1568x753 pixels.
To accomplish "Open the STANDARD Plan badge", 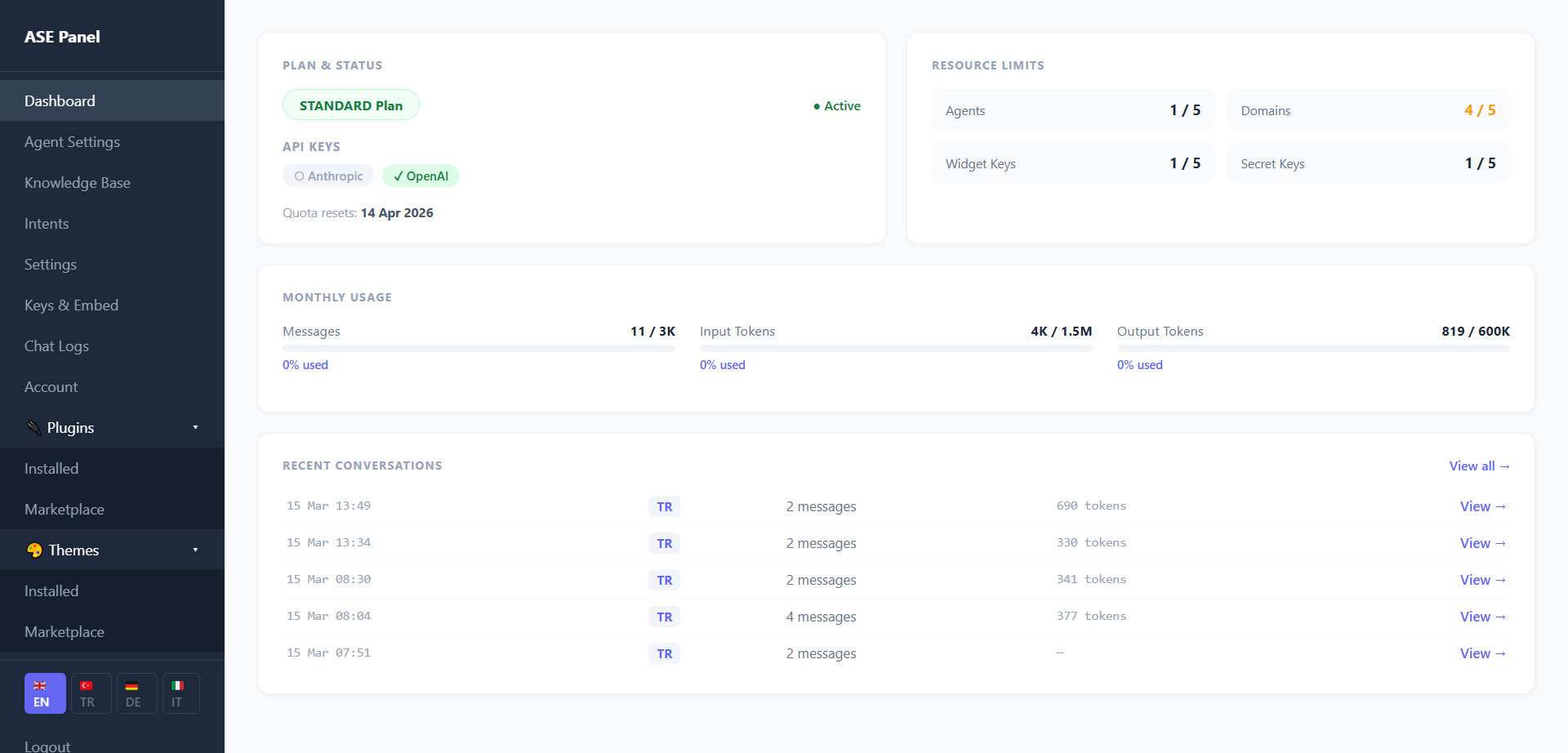I will pyautogui.click(x=350, y=105).
